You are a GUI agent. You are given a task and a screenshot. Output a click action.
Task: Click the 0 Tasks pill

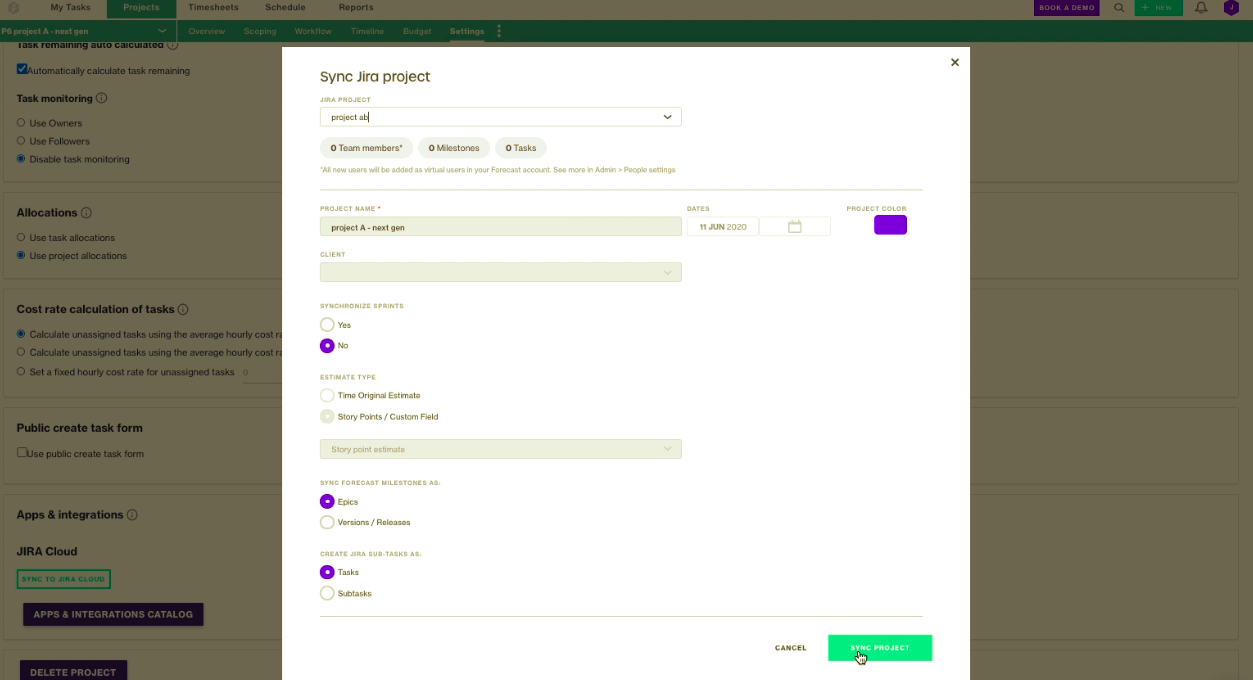521,148
